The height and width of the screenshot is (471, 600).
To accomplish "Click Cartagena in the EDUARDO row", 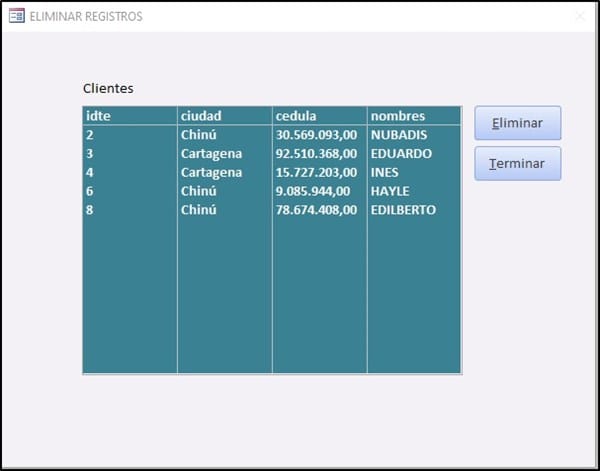I will tap(212, 154).
